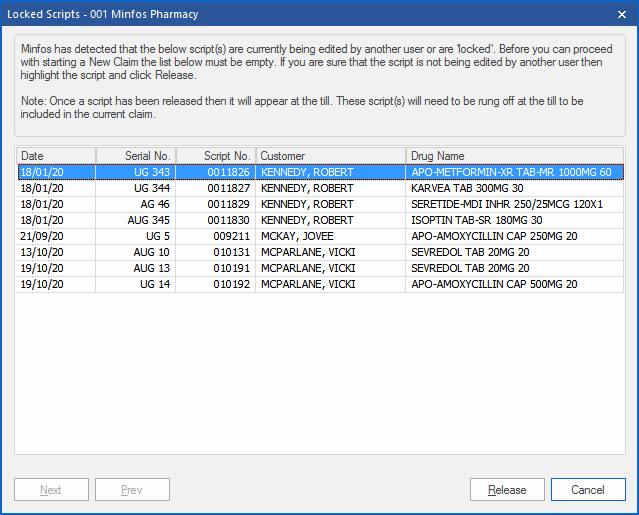Click SEVREDOL drug on 13/10/20 row

tap(470, 252)
